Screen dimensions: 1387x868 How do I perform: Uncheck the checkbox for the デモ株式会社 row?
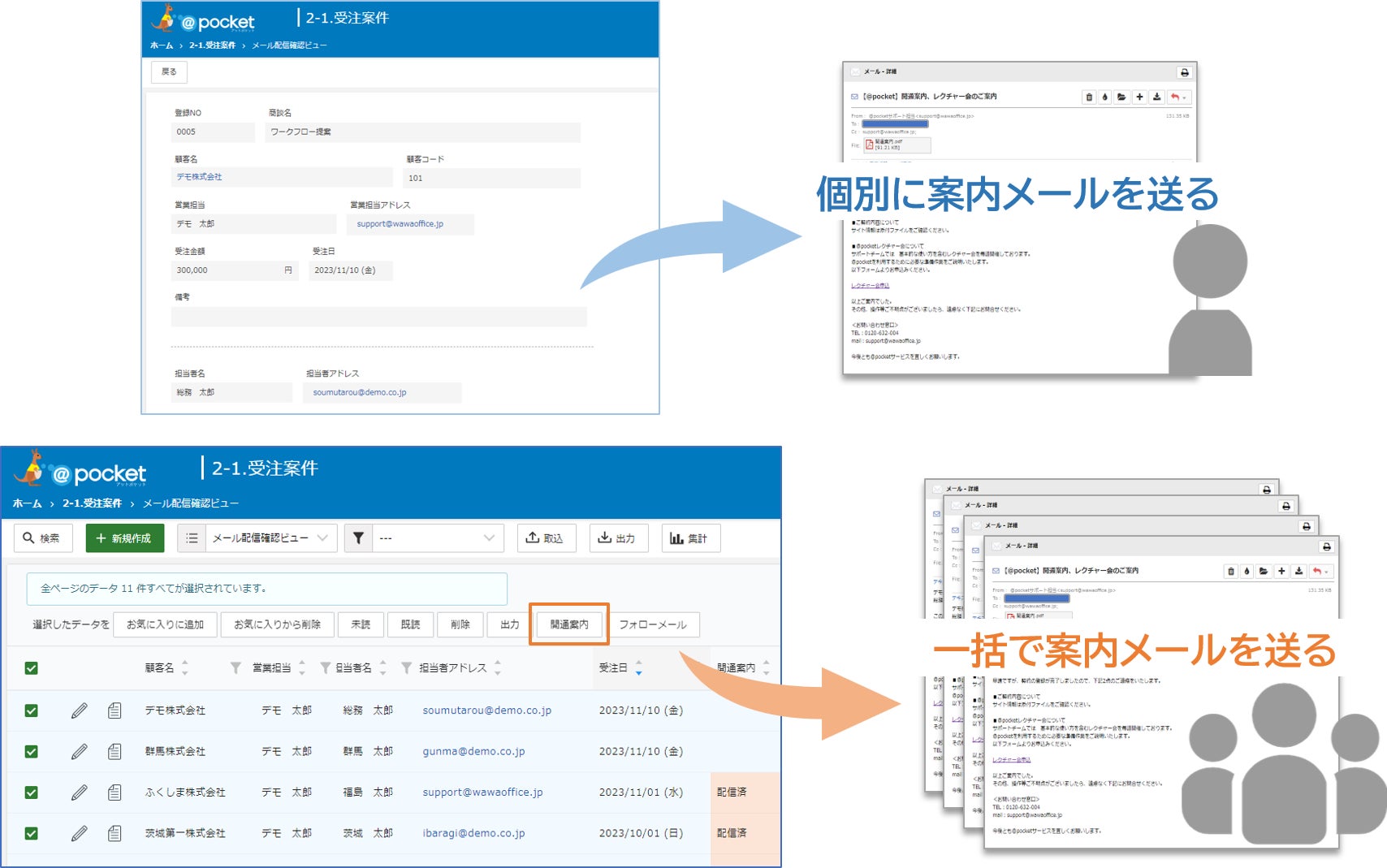click(x=31, y=710)
